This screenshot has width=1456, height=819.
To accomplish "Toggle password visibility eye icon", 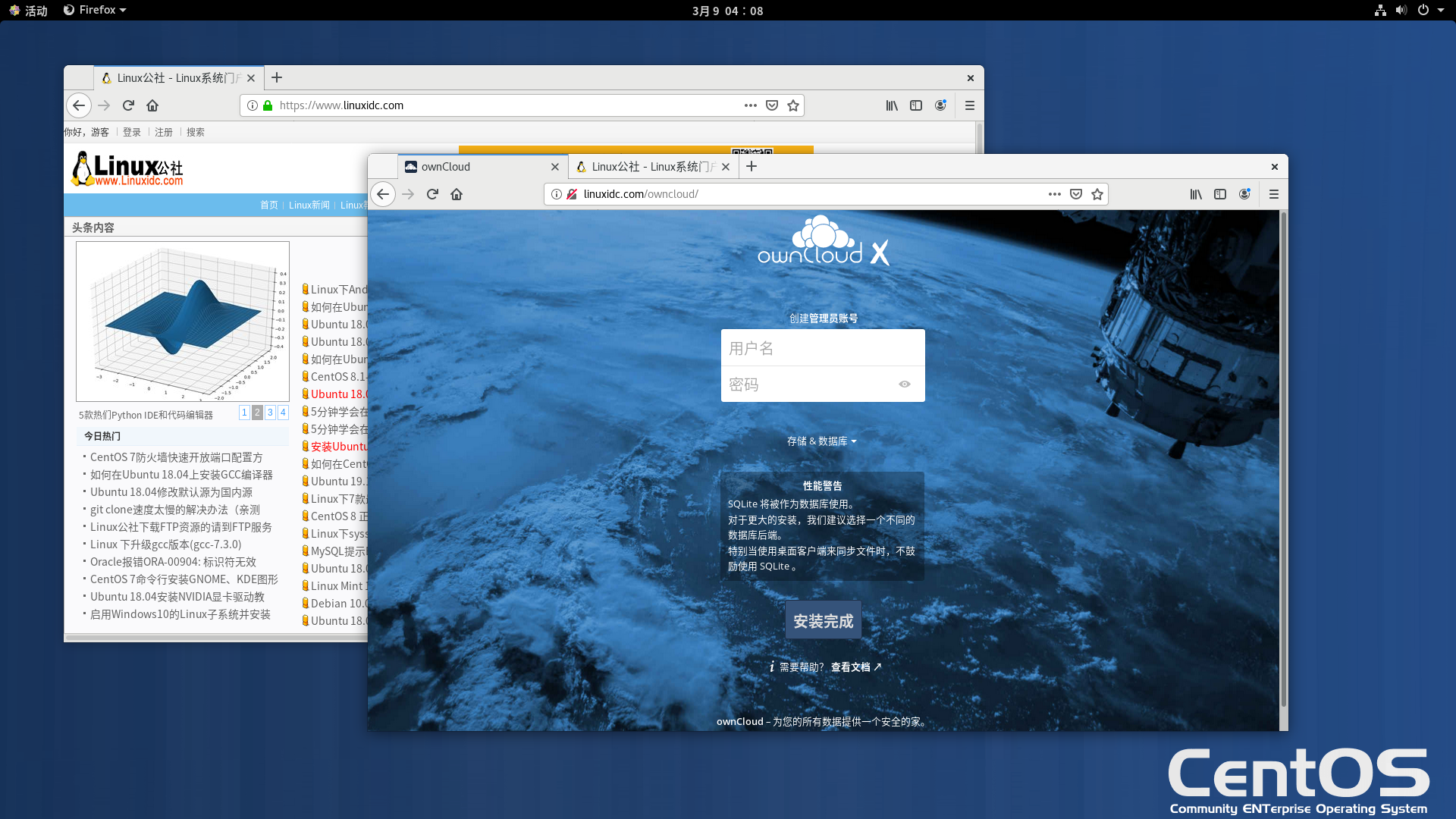I will (x=905, y=384).
